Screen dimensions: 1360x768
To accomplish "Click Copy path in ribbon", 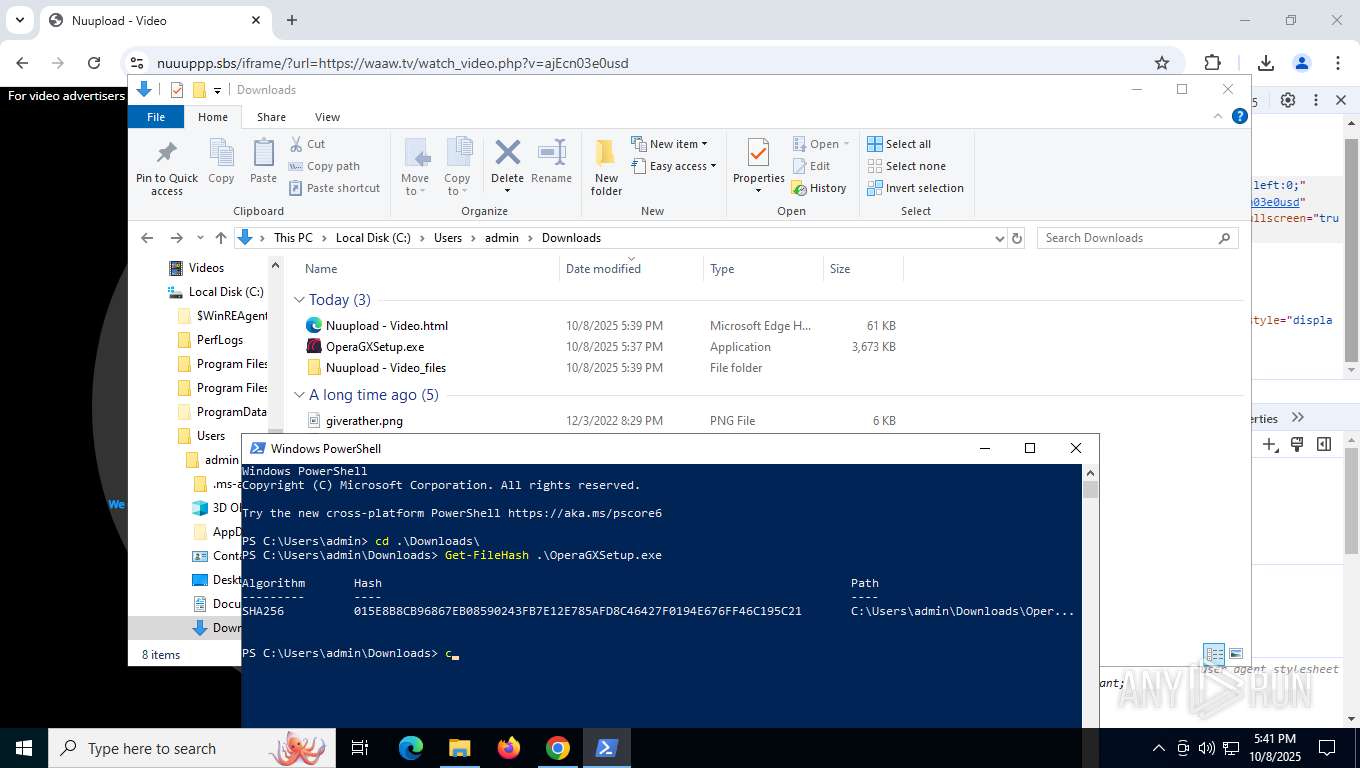I will coord(324,166).
